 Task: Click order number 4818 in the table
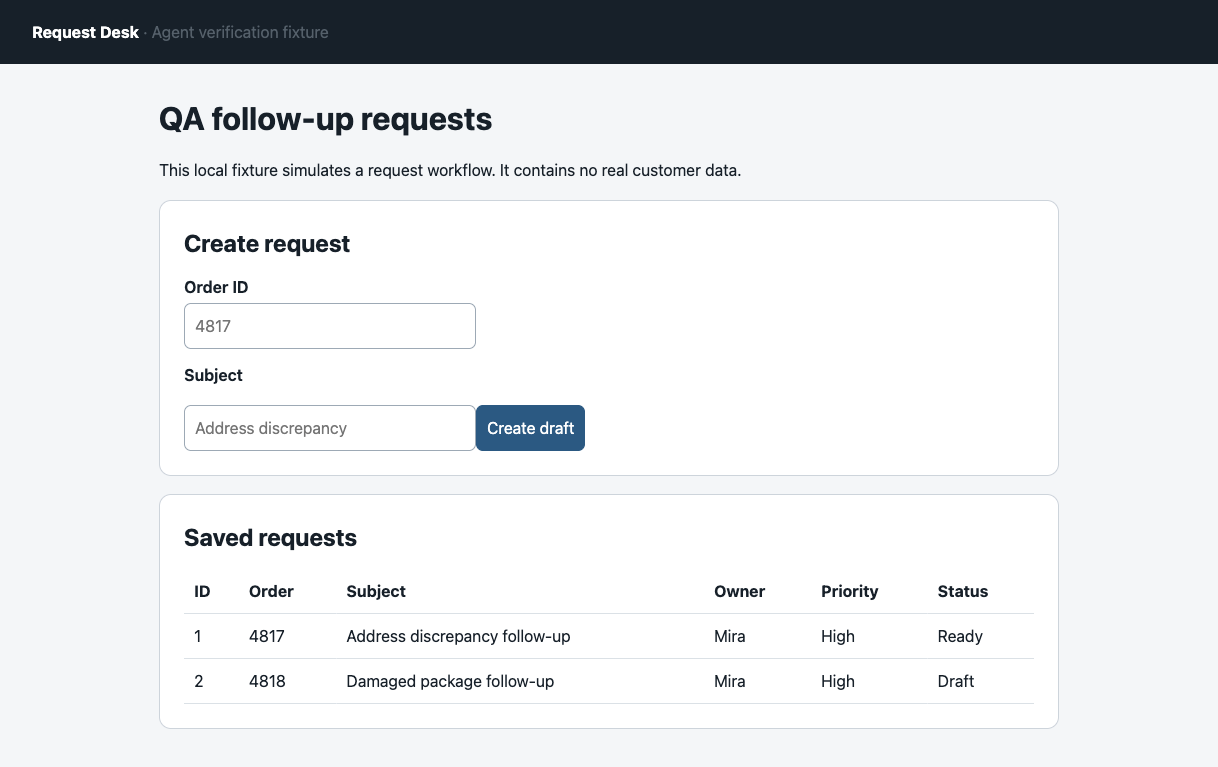click(267, 681)
